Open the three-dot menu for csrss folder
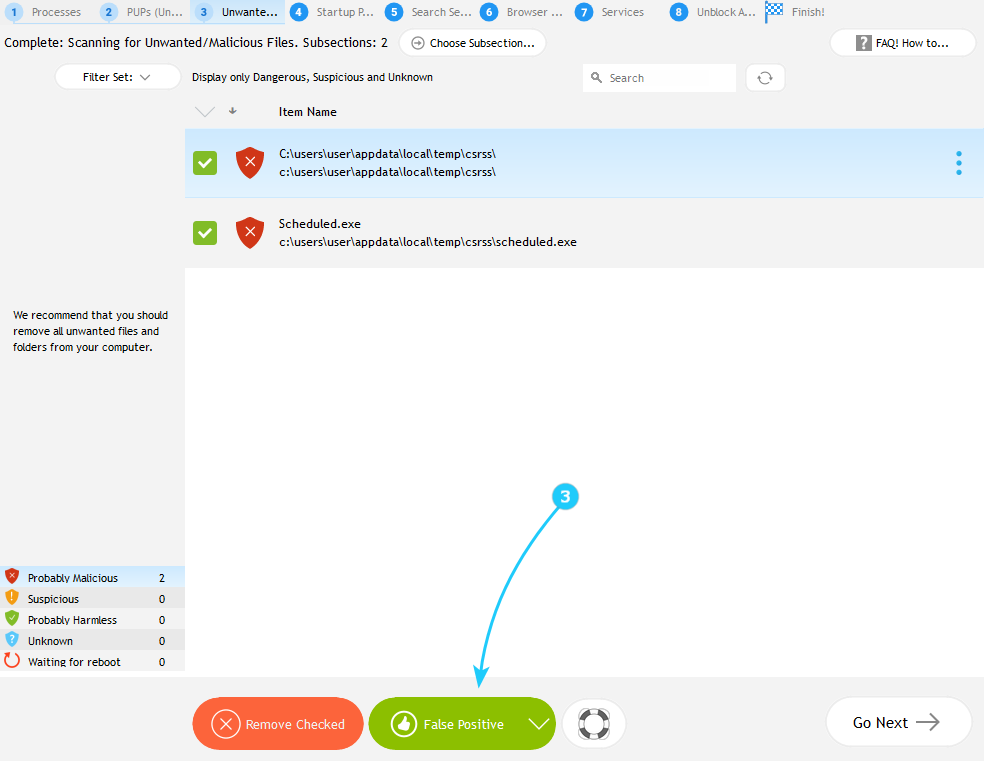984x761 pixels. click(958, 163)
